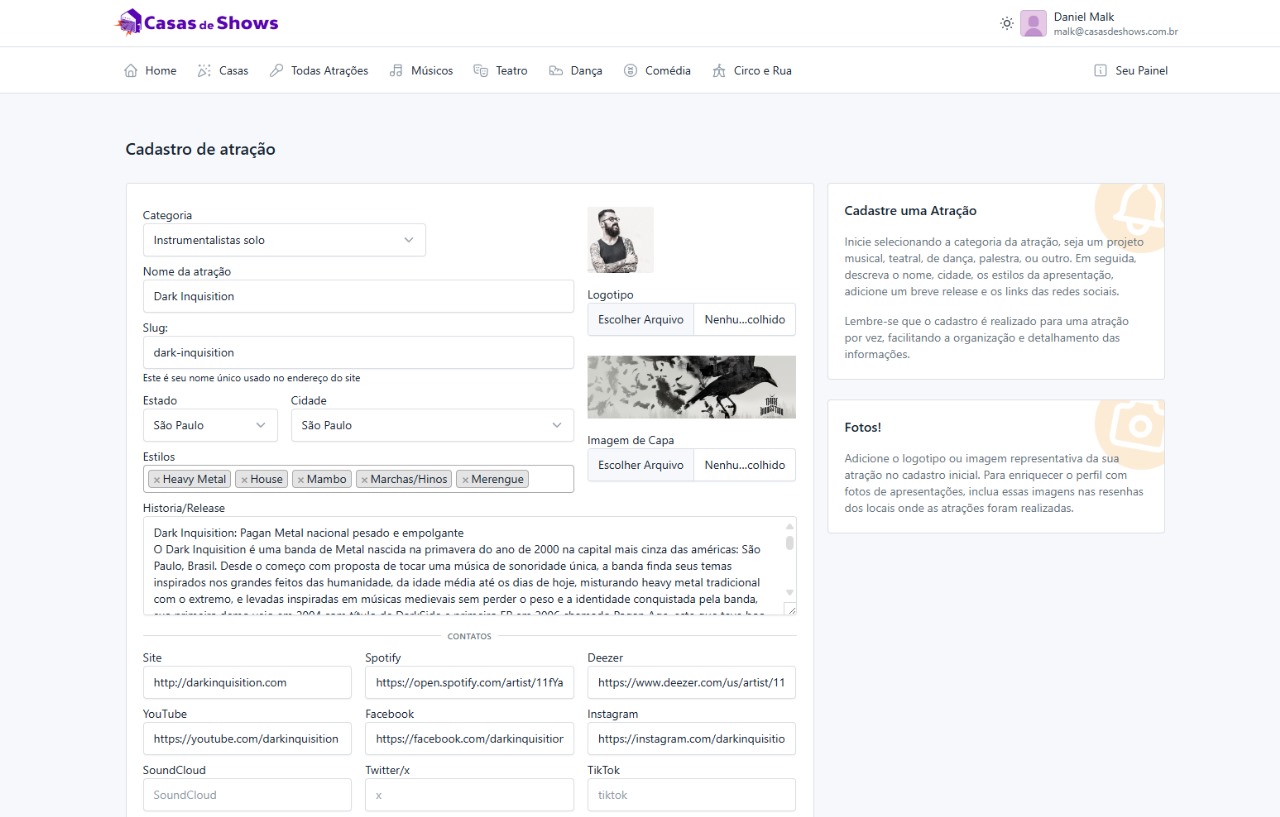Toggle the light/dark theme sun icon
Screen dimensions: 1280x817
click(x=1007, y=23)
